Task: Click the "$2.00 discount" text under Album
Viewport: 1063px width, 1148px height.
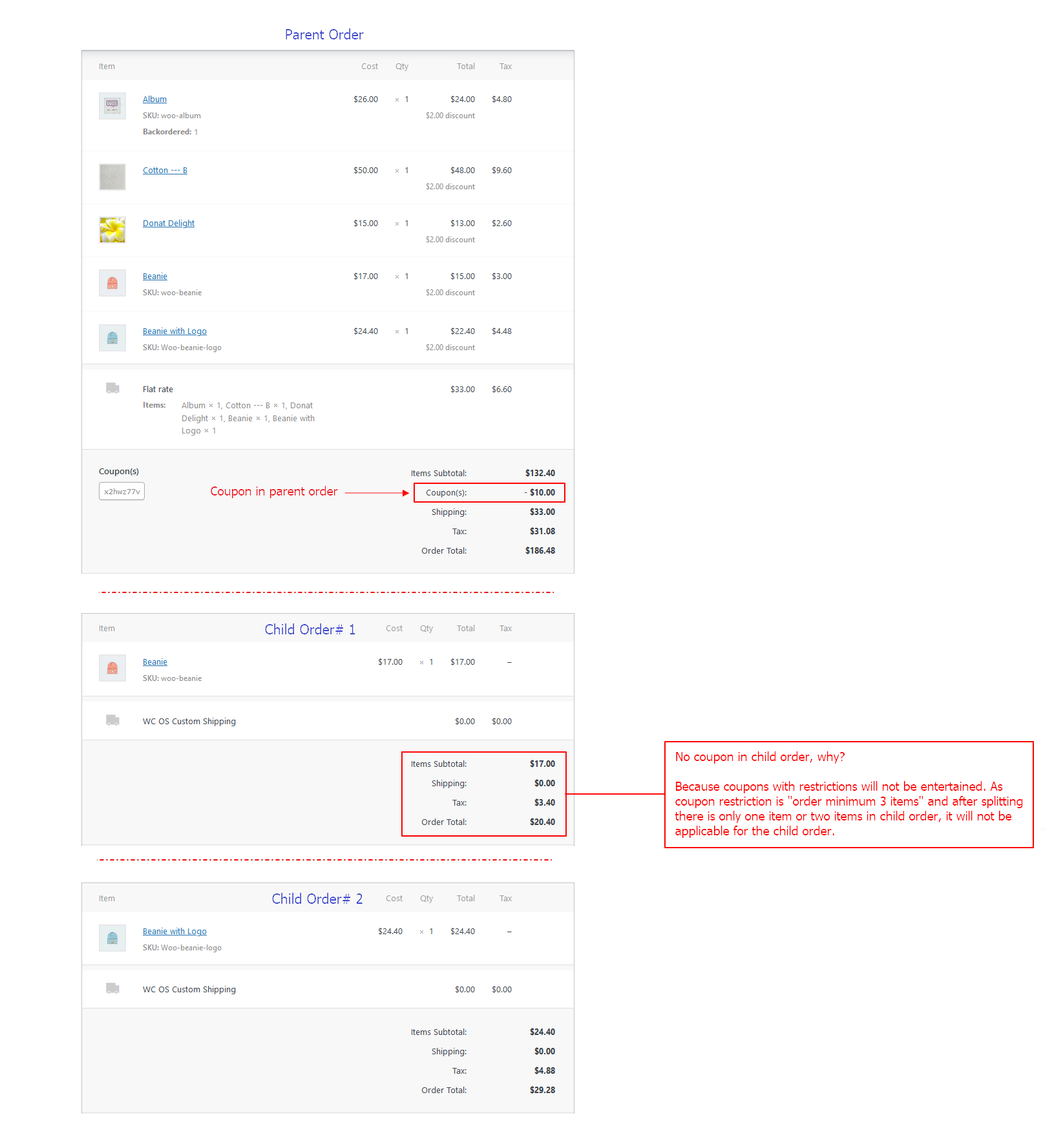Action: (x=450, y=116)
